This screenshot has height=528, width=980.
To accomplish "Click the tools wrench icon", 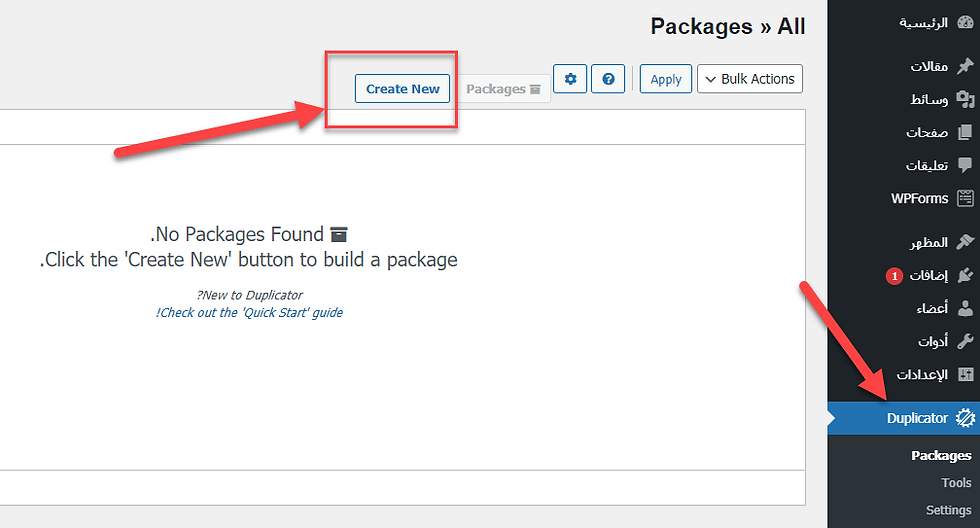I will pyautogui.click(x=965, y=341).
